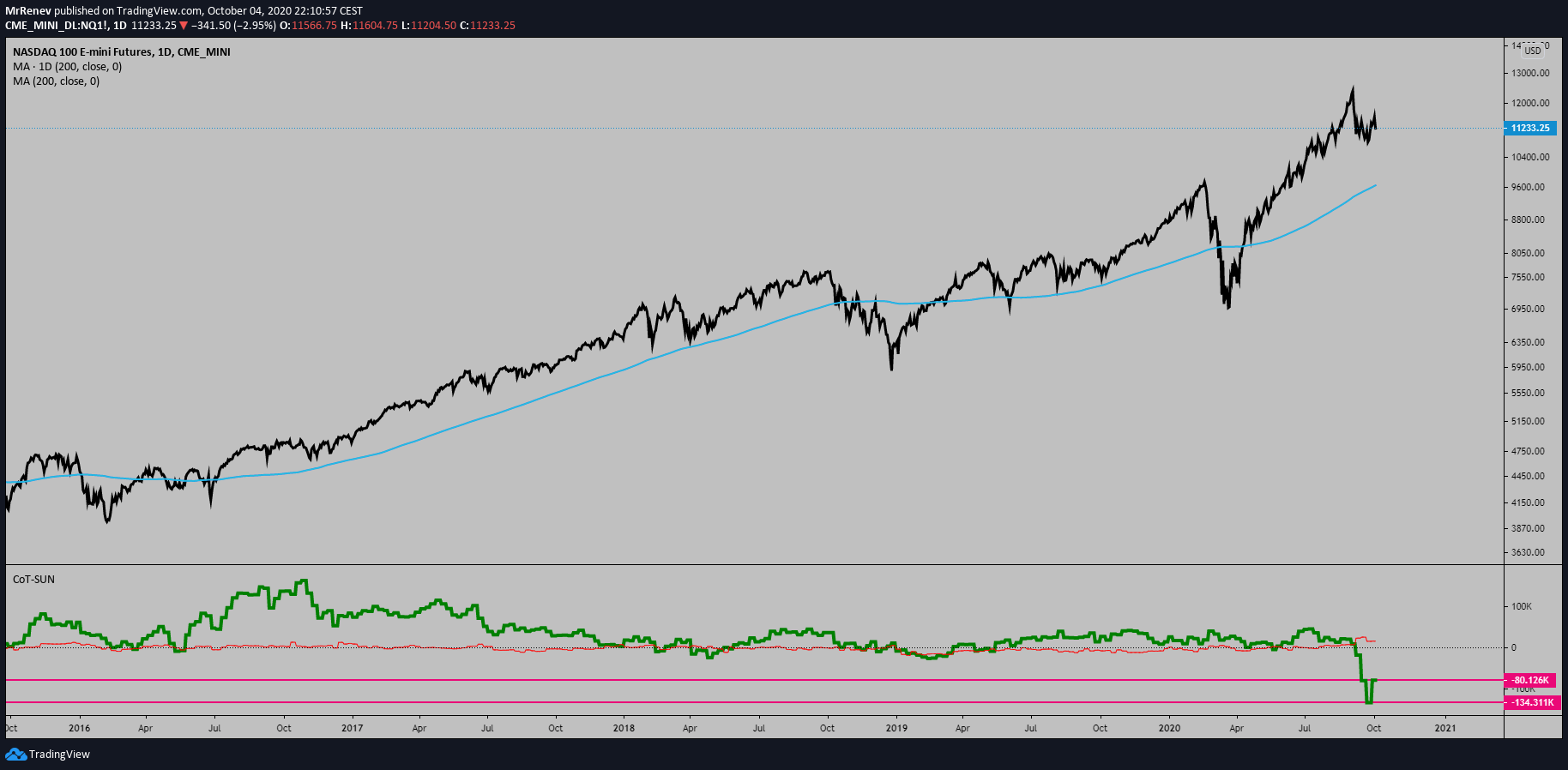This screenshot has height=770, width=1568.
Task: Select the CME_MINI_DL:NQ1! symbol text
Action: [x=57, y=26]
